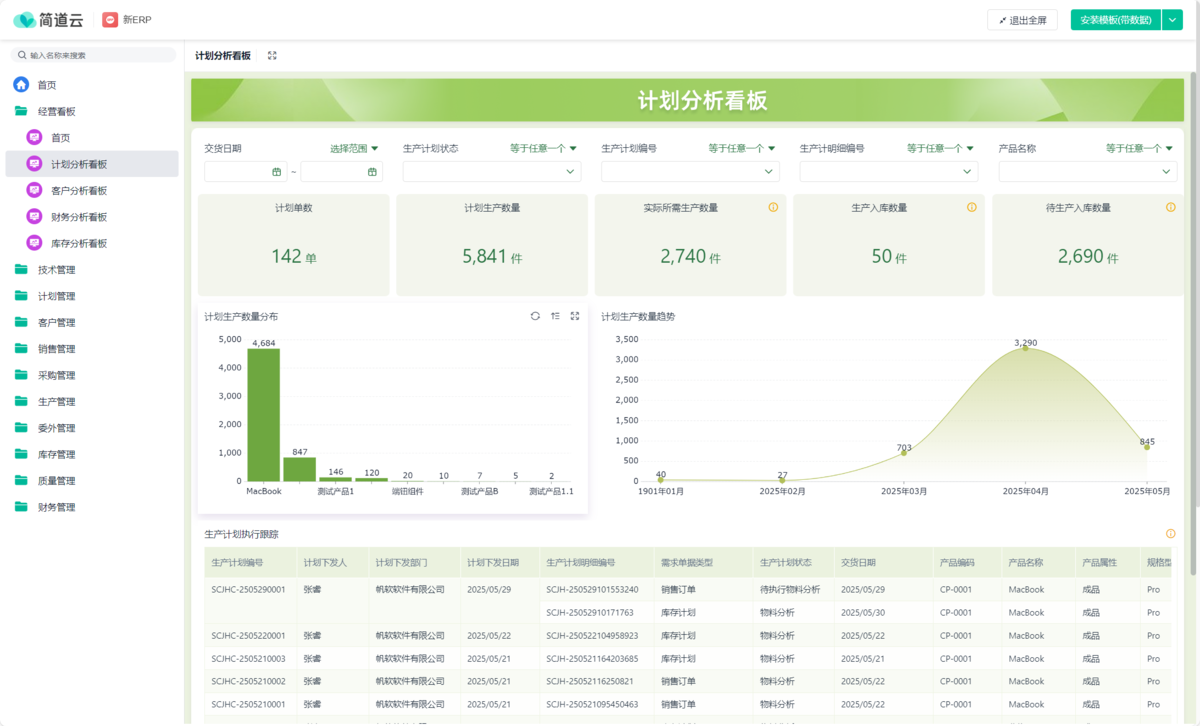
Task: Click the folder icon beside 技术管理
Action: click(21, 270)
